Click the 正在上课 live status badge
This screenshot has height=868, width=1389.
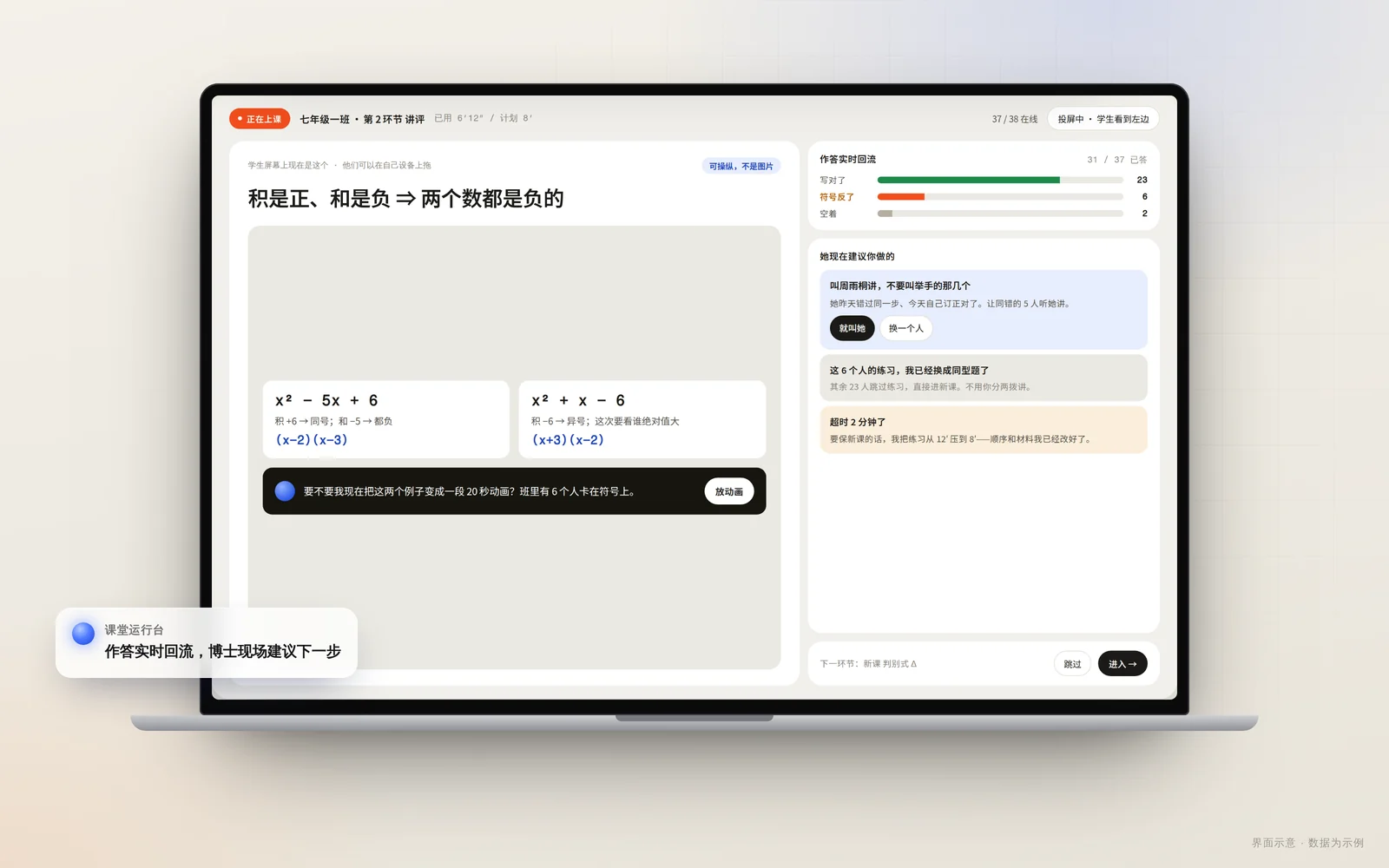point(260,119)
